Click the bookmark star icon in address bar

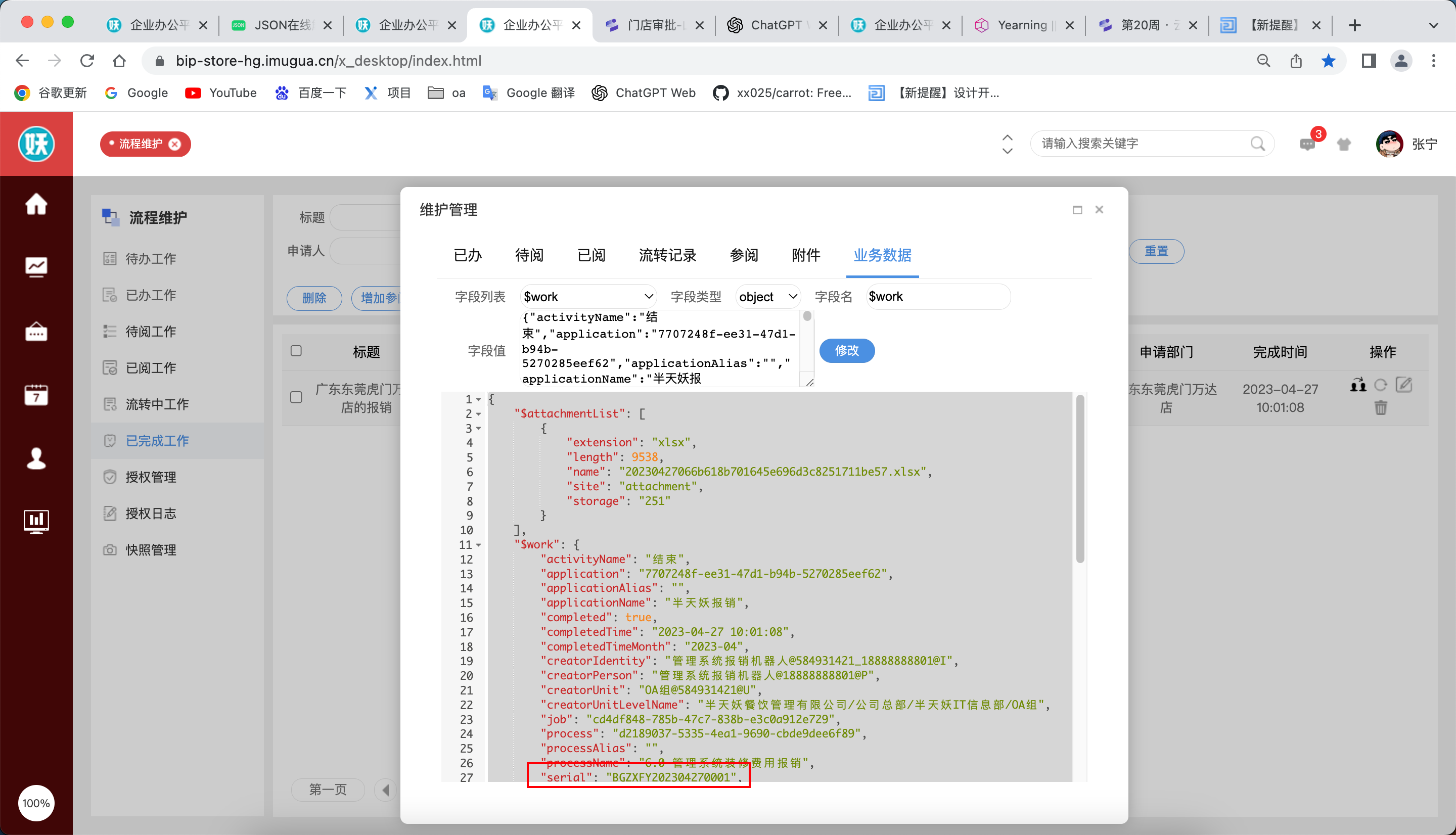(1328, 61)
